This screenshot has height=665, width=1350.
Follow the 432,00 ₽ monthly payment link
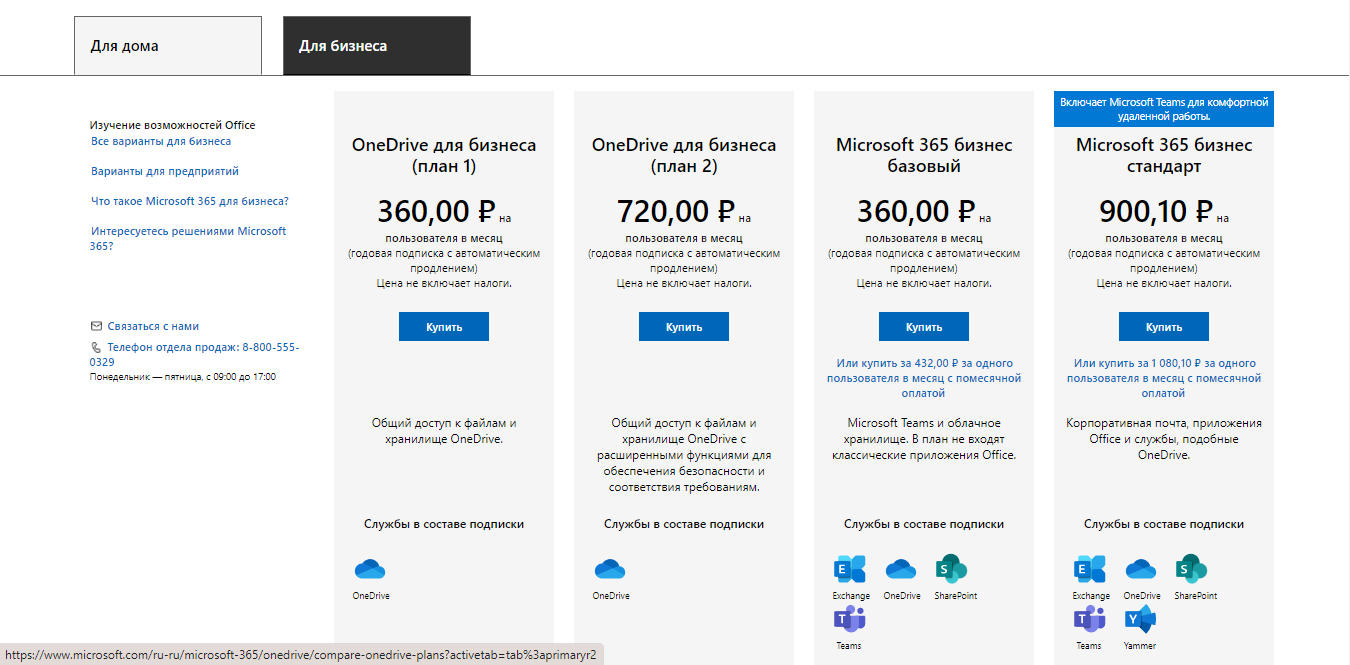(x=924, y=379)
